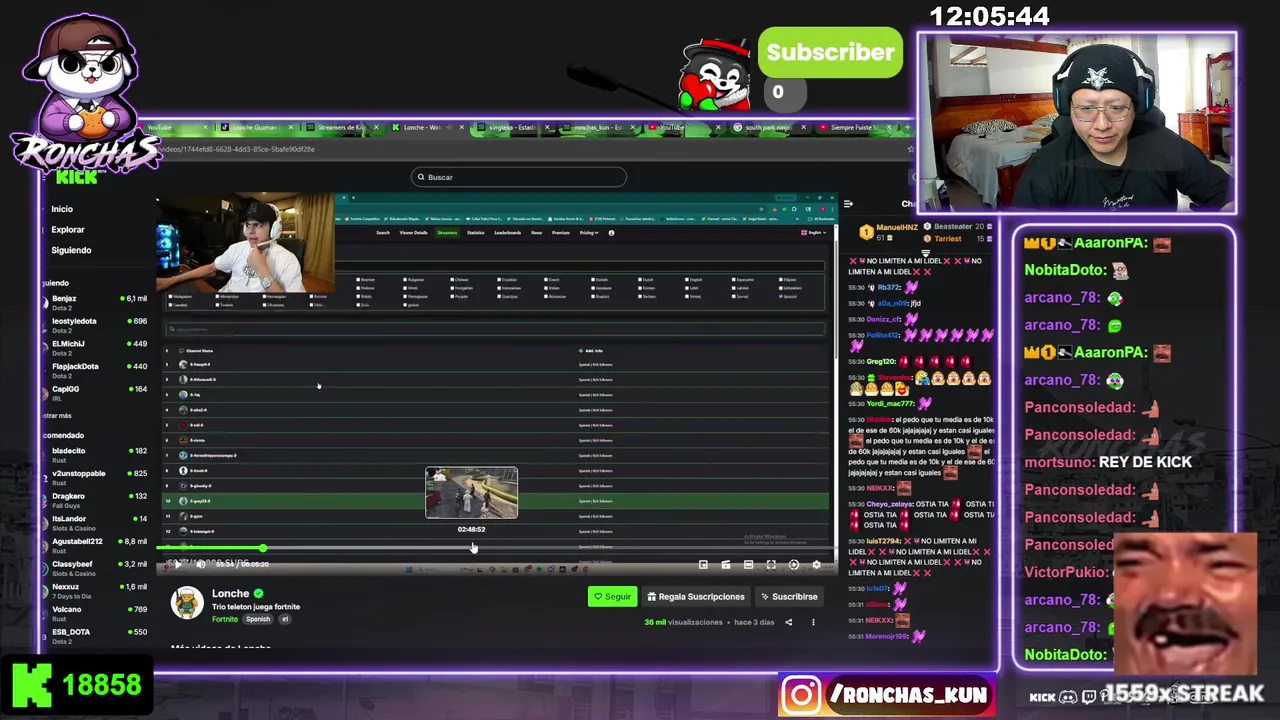Image resolution: width=1280 pixels, height=720 pixels.
Task: Open CapiGG channel in the sidebar
Action: click(x=96, y=392)
